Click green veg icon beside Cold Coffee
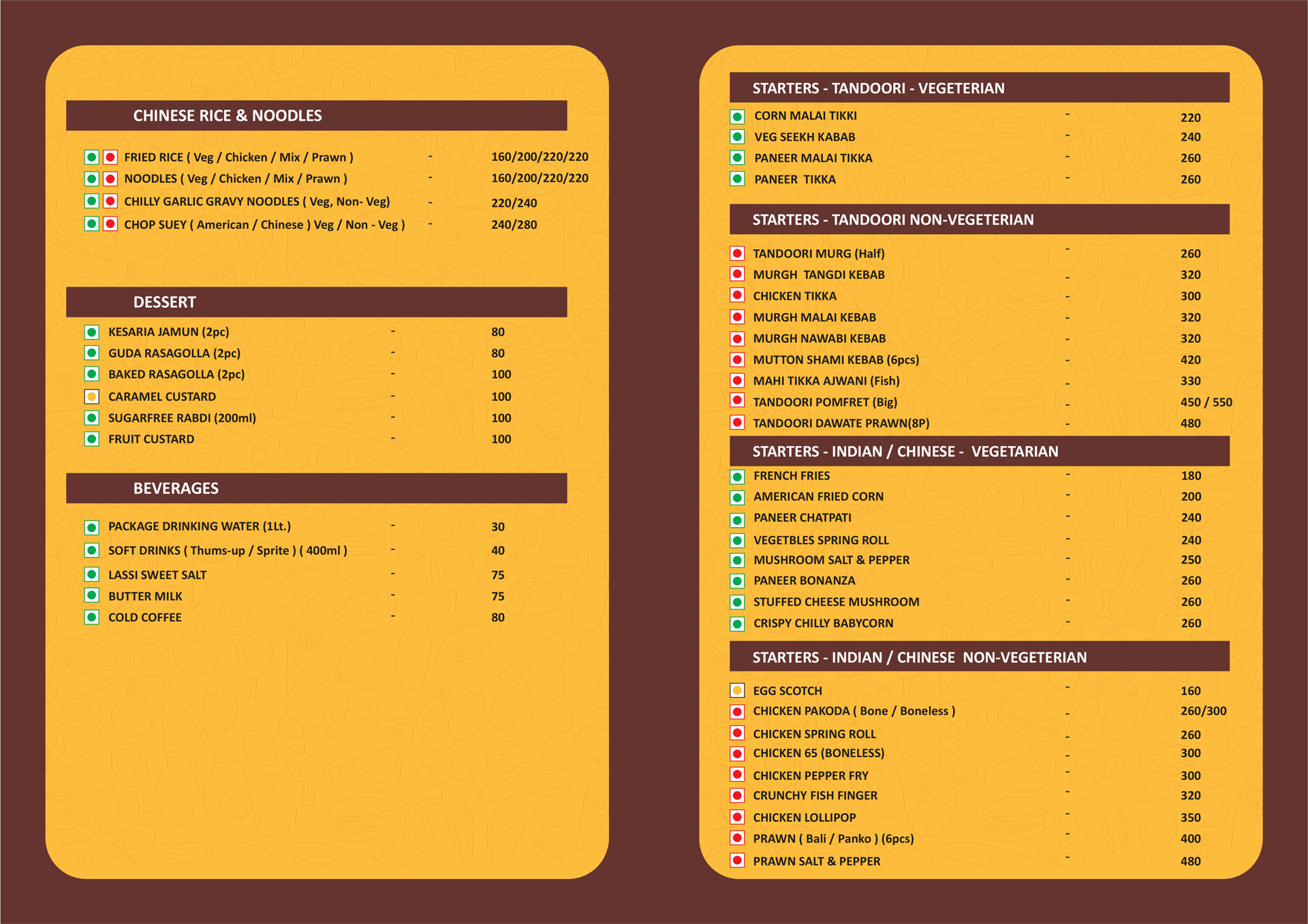Viewport: 1308px width, 924px height. [92, 618]
